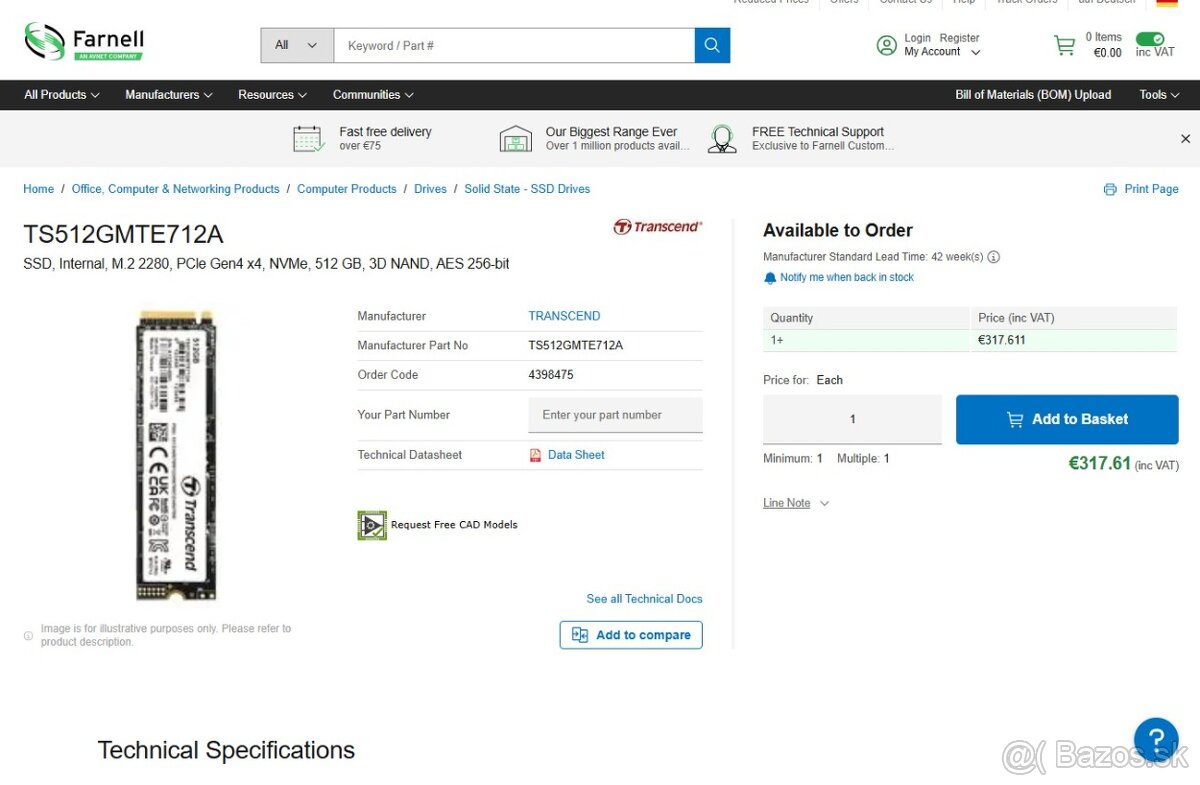The height and width of the screenshot is (785, 1200).
Task: Select the German flag language icon
Action: click(x=1167, y=3)
